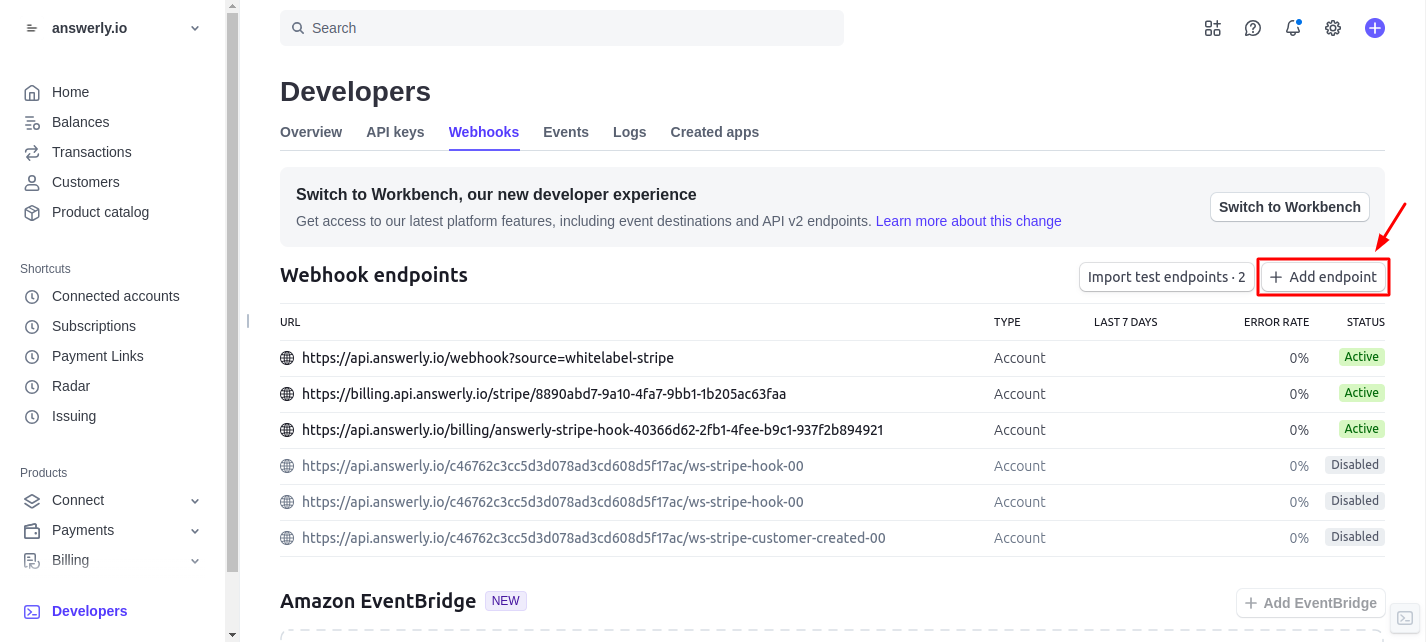Expand the Connect product menu chevron

click(x=195, y=500)
